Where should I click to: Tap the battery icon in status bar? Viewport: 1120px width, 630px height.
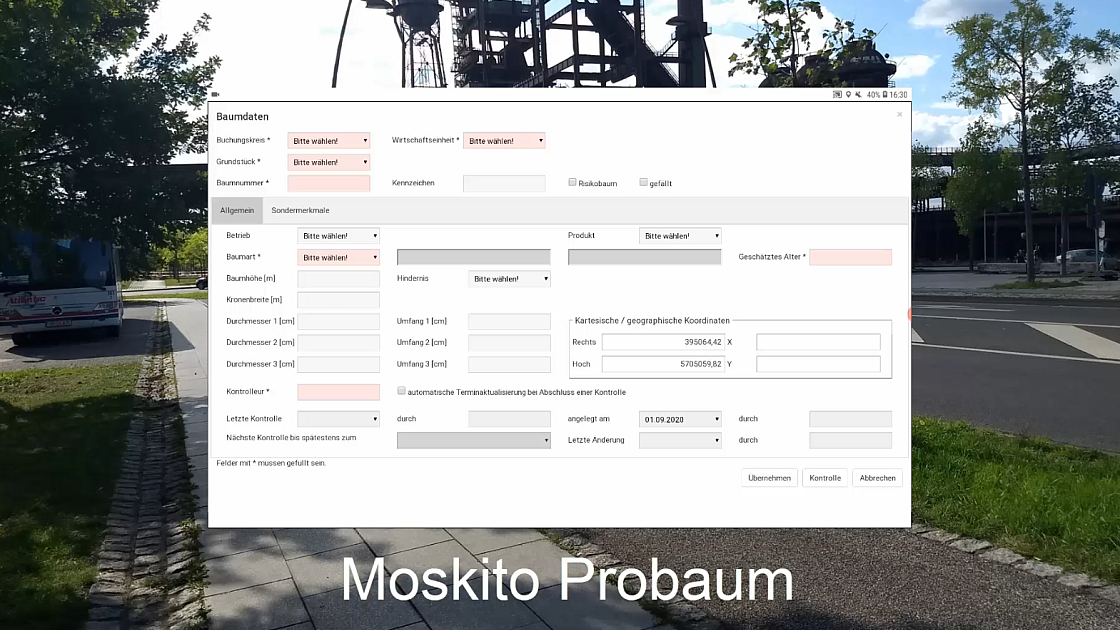click(885, 95)
